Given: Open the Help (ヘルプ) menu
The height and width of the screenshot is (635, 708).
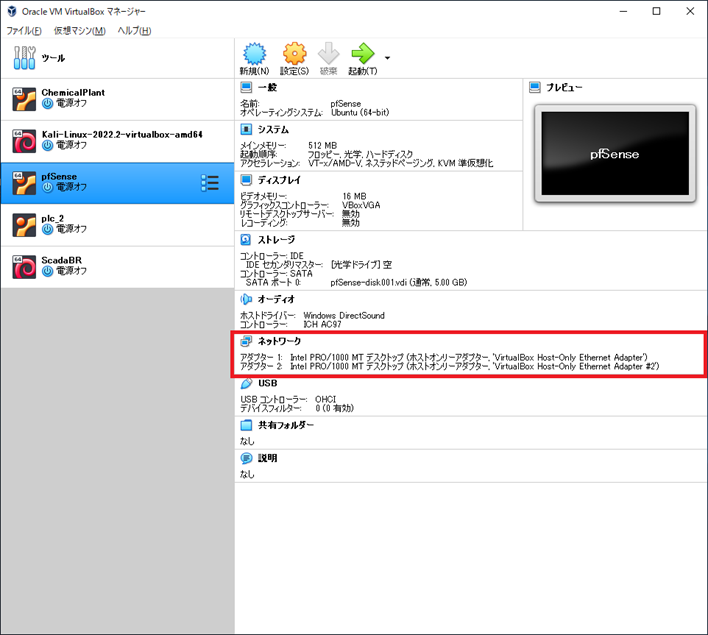Looking at the screenshot, I should [134, 31].
